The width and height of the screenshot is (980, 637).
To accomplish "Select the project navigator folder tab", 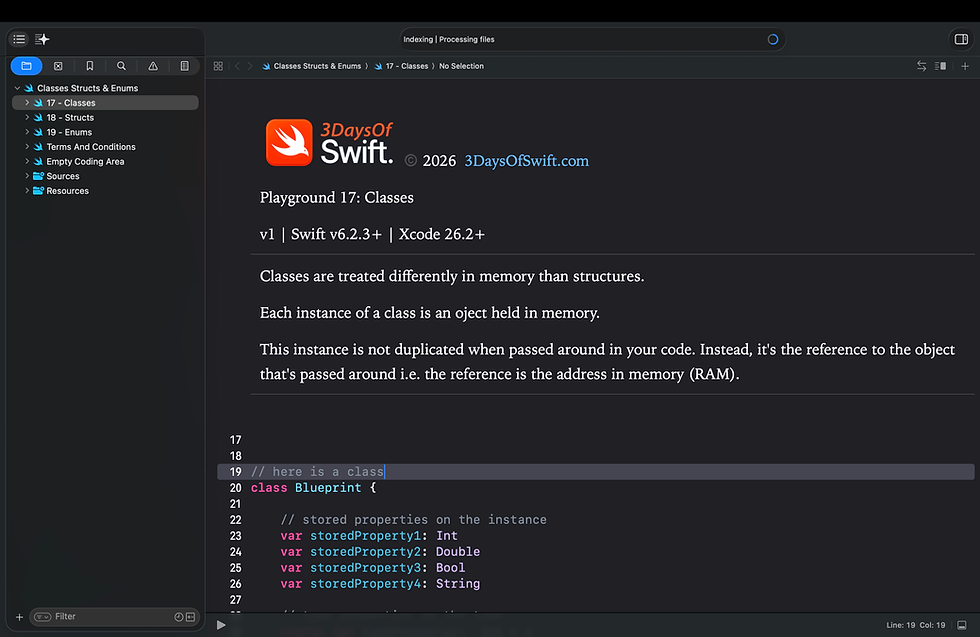I will pos(26,66).
